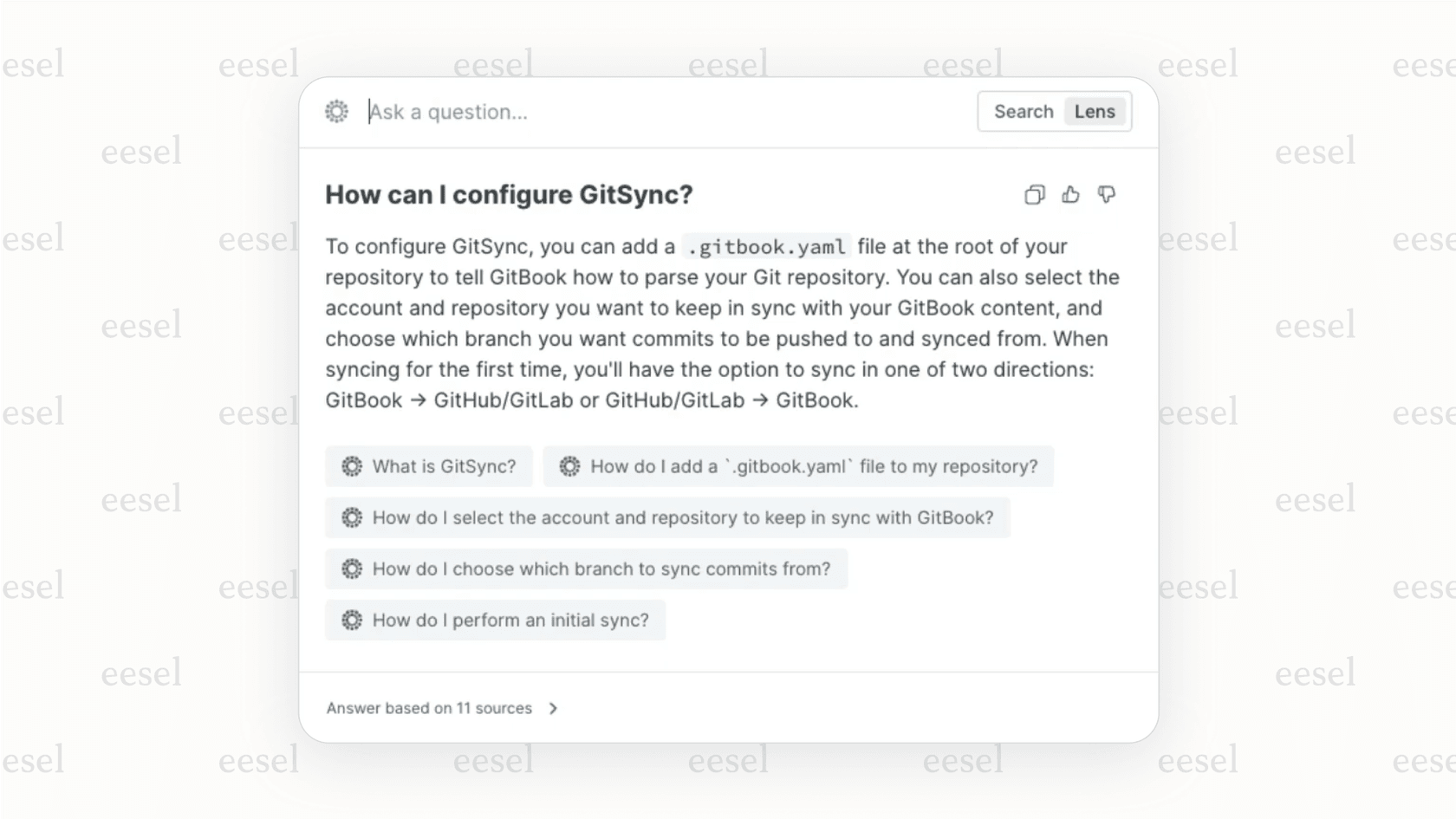Click the icon beside the initial sync suggestion
Image resolution: width=1456 pixels, height=819 pixels.
[x=352, y=620]
